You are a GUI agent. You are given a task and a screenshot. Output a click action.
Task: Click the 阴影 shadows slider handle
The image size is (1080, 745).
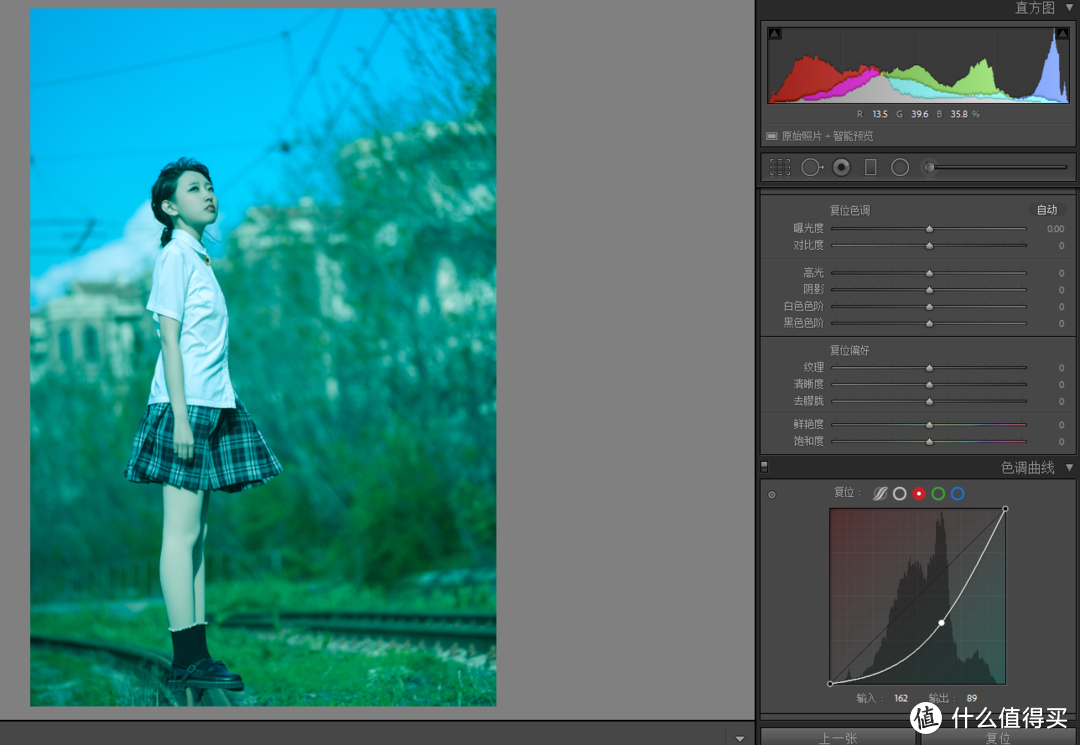coord(929,289)
